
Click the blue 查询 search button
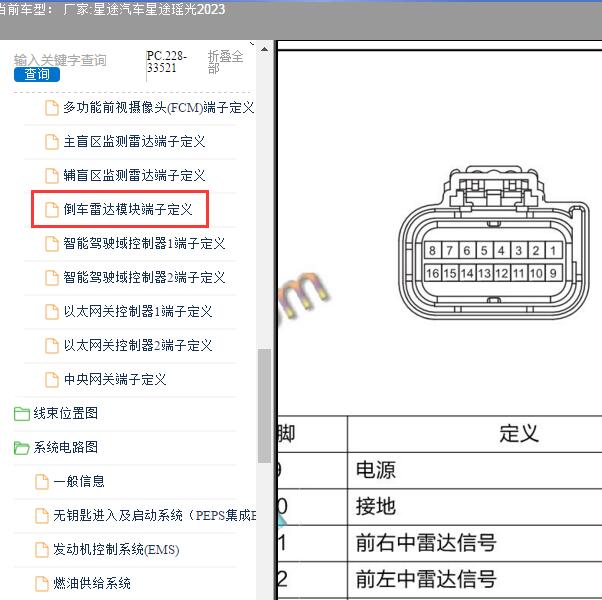click(x=37, y=74)
